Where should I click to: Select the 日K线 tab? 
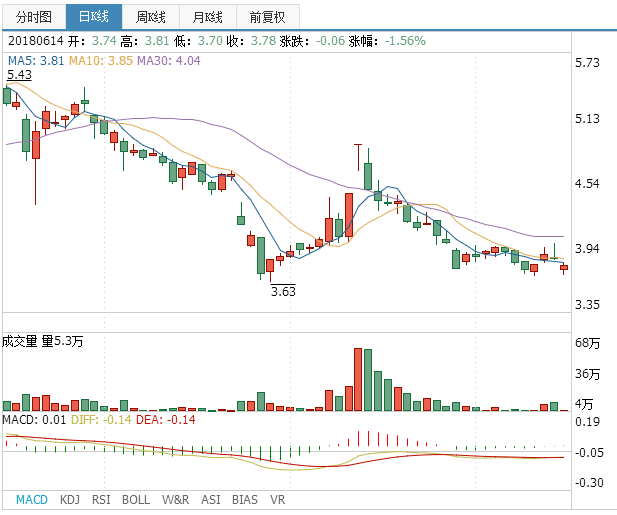coord(94,17)
